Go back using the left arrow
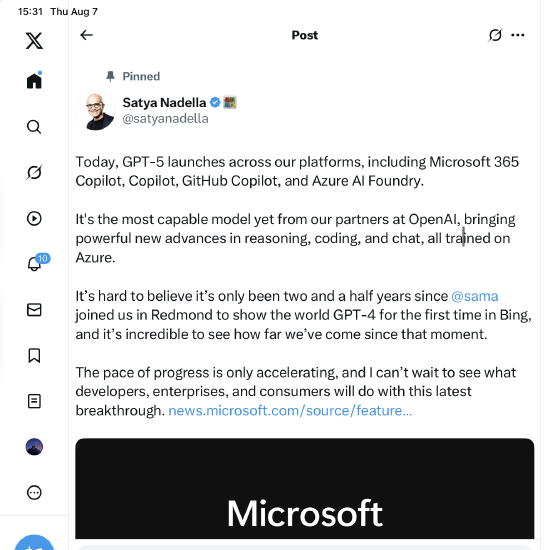Image resolution: width=550 pixels, height=550 pixels. 86,35
